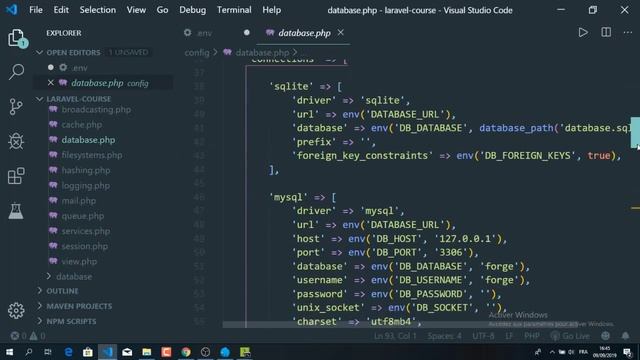The image size is (640, 360).
Task: Click the config breadcrumb segment
Action: click(x=197, y=53)
